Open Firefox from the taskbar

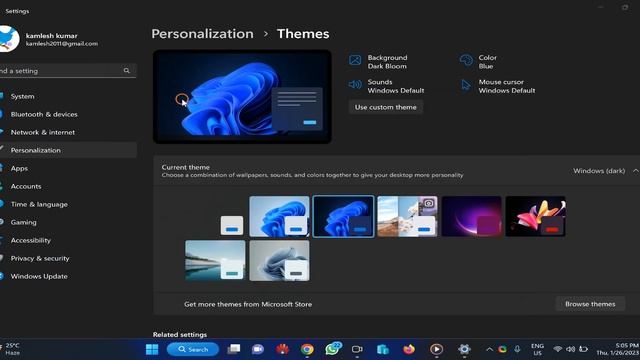pyautogui.click(x=409, y=349)
